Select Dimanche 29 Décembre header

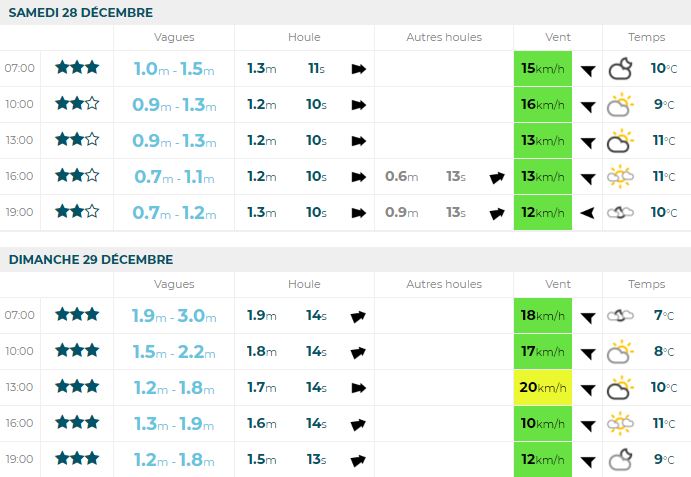[89, 259]
